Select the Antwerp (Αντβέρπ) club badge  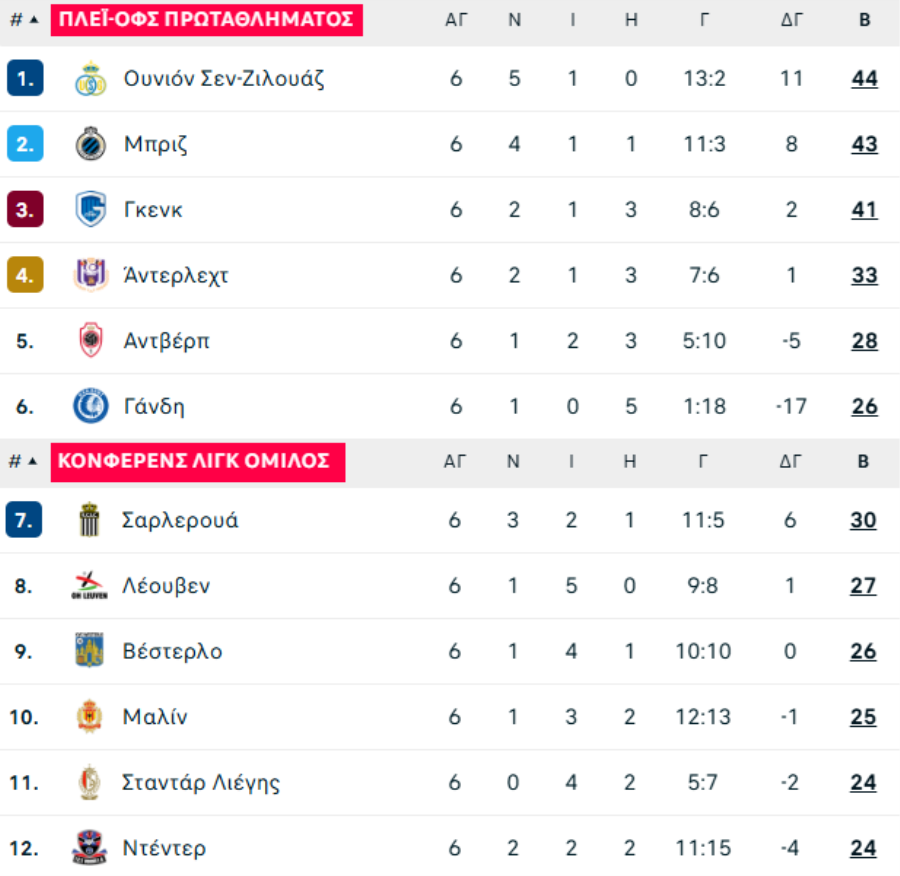tap(91, 340)
